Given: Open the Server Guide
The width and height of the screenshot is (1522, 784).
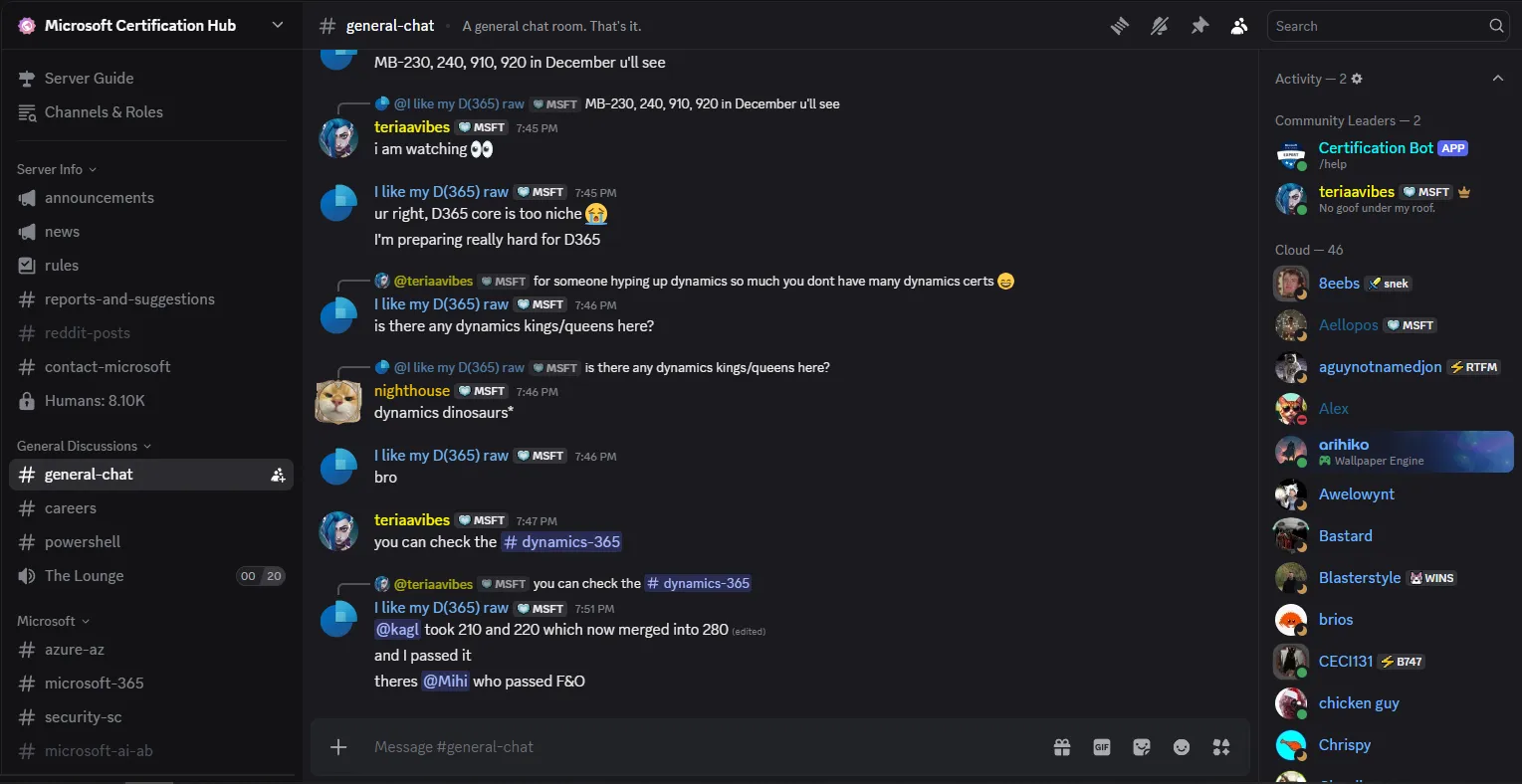Looking at the screenshot, I should point(89,78).
